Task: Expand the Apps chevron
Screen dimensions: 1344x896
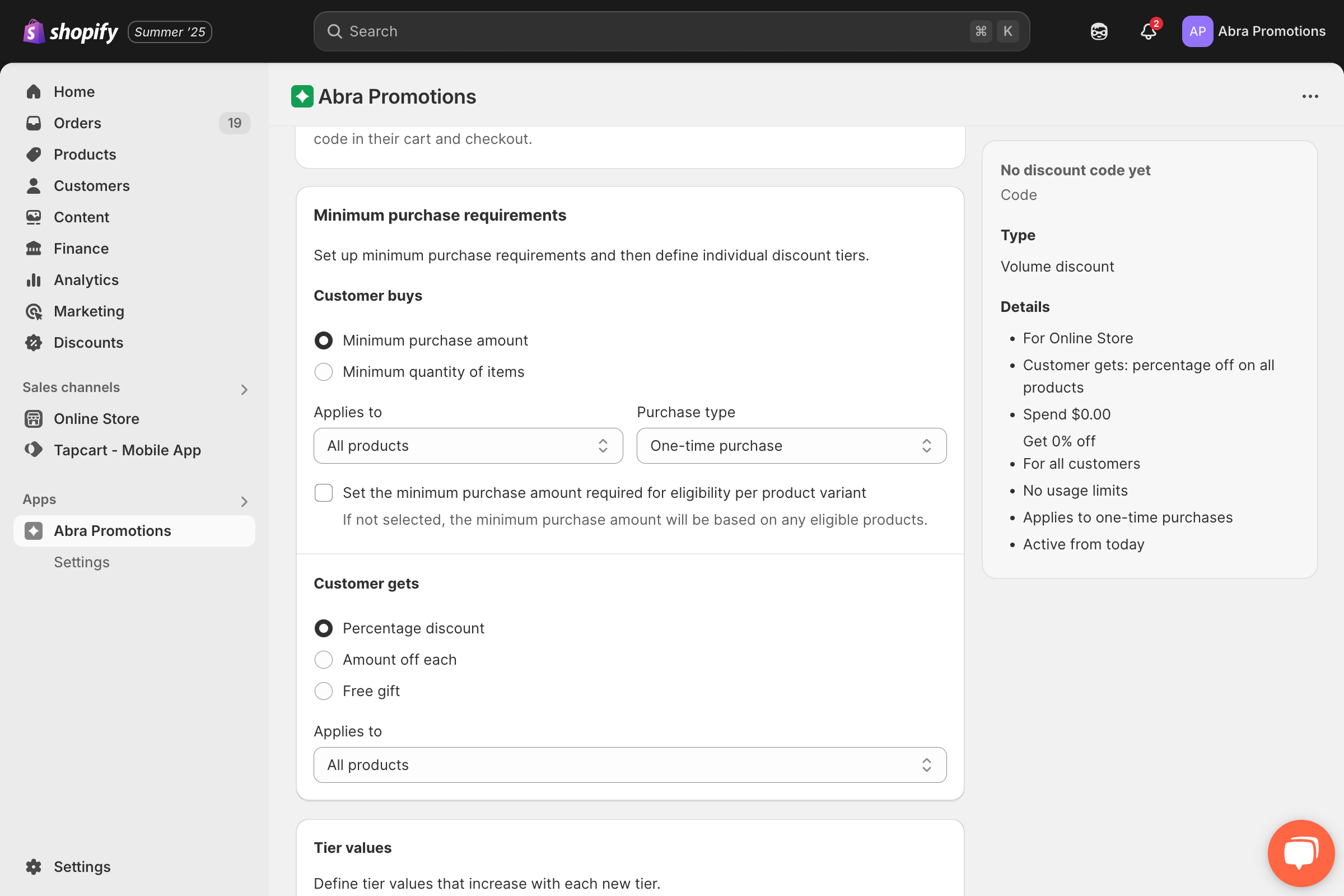Action: [244, 501]
